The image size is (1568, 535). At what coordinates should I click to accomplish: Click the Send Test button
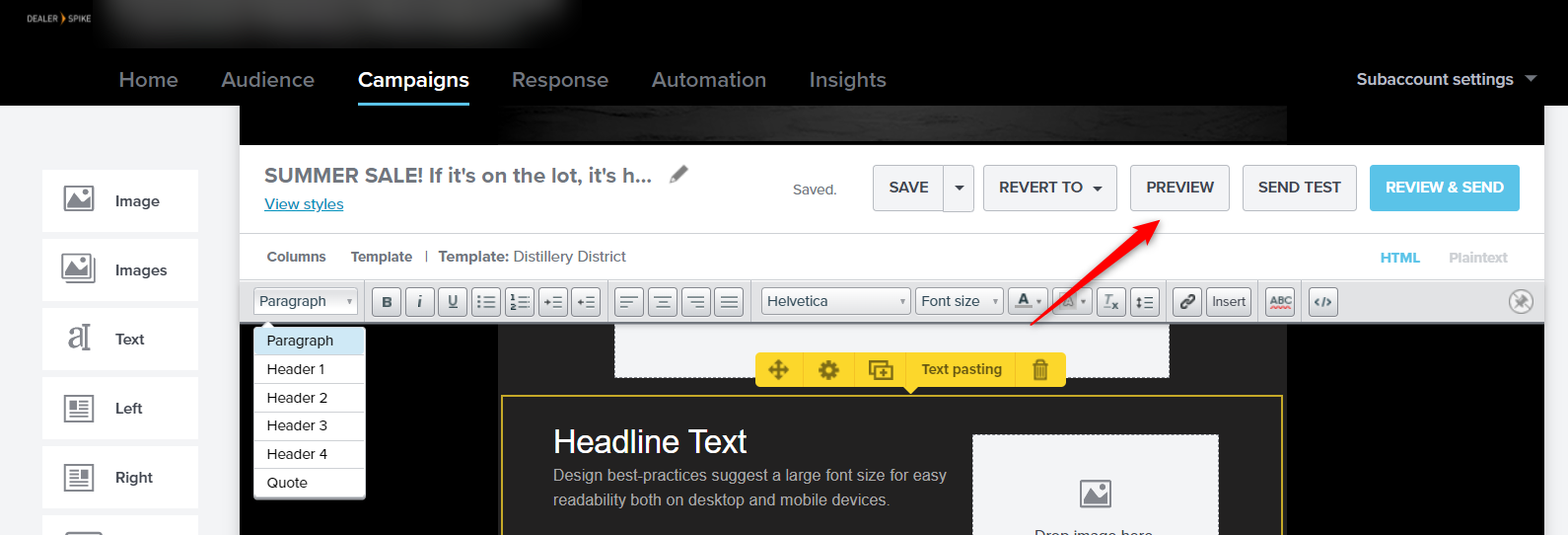click(x=1300, y=188)
